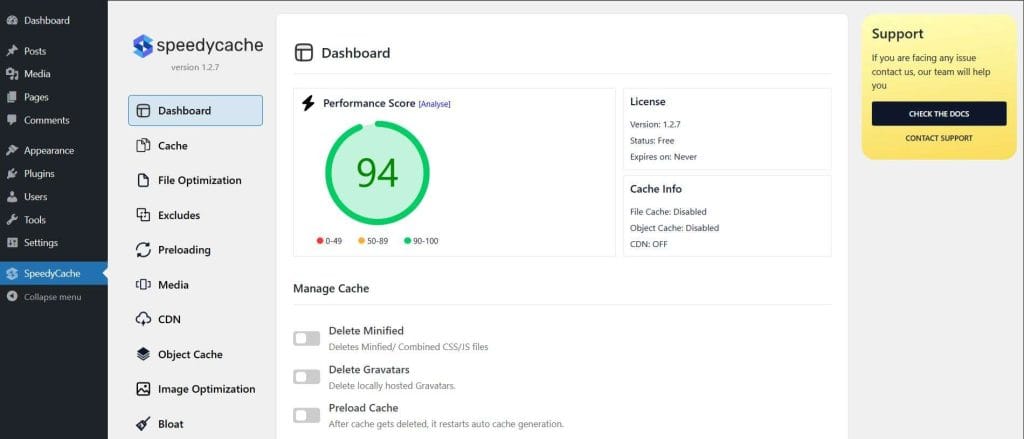
Task: Click the Manage Cache heading
Action: click(331, 288)
